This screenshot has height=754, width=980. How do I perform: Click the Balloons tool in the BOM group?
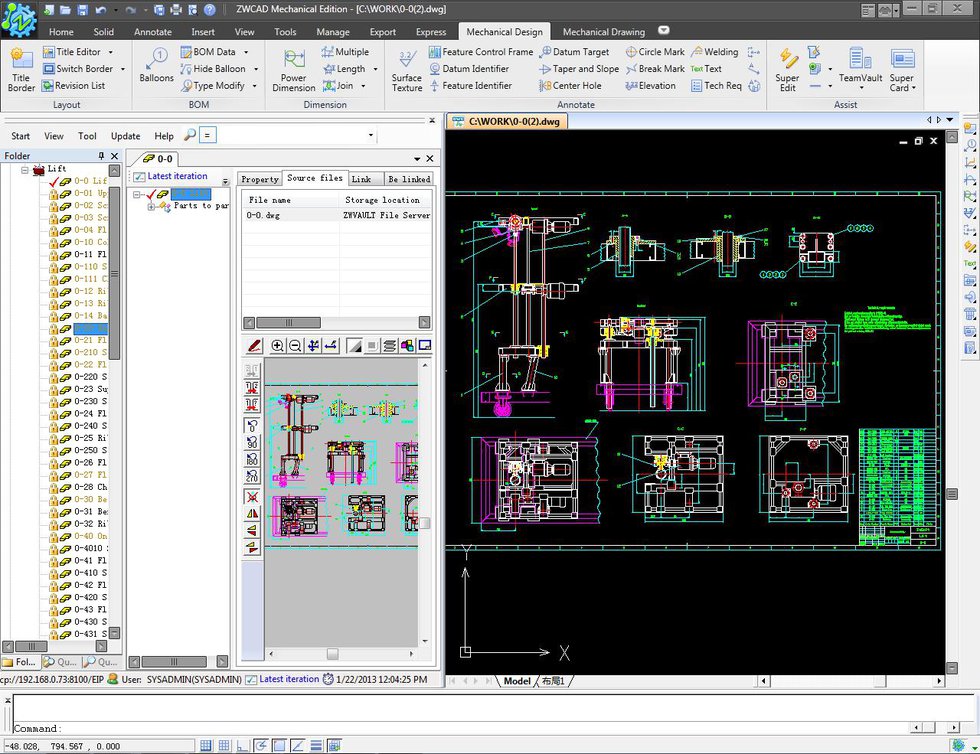click(156, 65)
